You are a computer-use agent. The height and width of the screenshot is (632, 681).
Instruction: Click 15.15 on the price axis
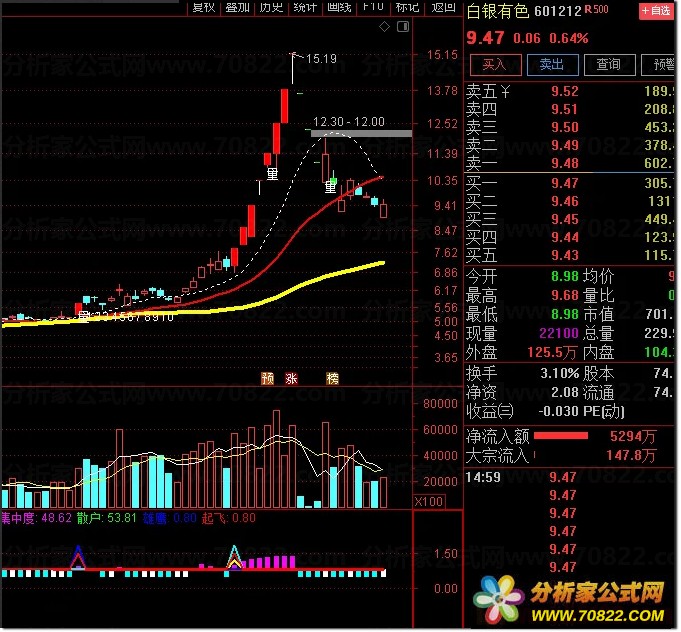pos(442,55)
